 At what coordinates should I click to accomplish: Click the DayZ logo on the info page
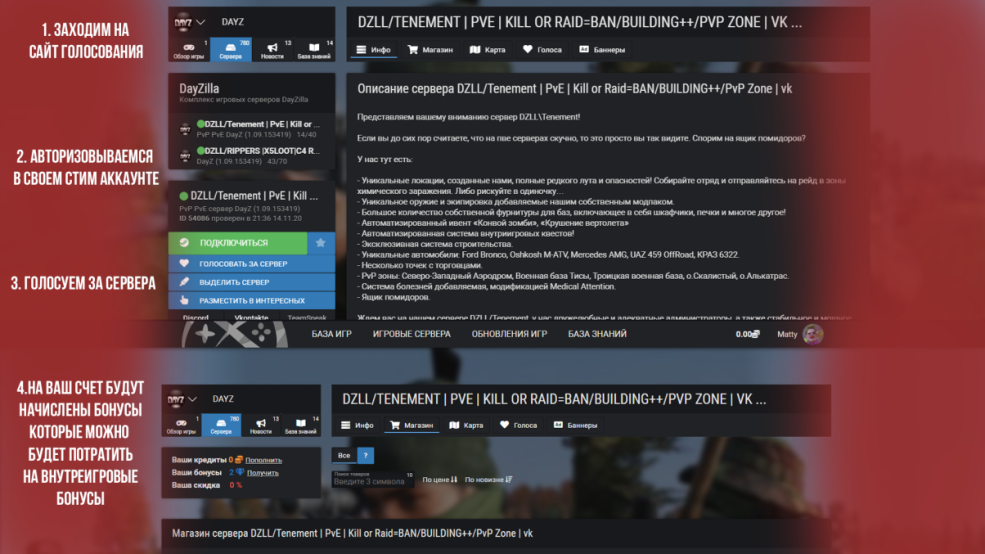coord(183,23)
